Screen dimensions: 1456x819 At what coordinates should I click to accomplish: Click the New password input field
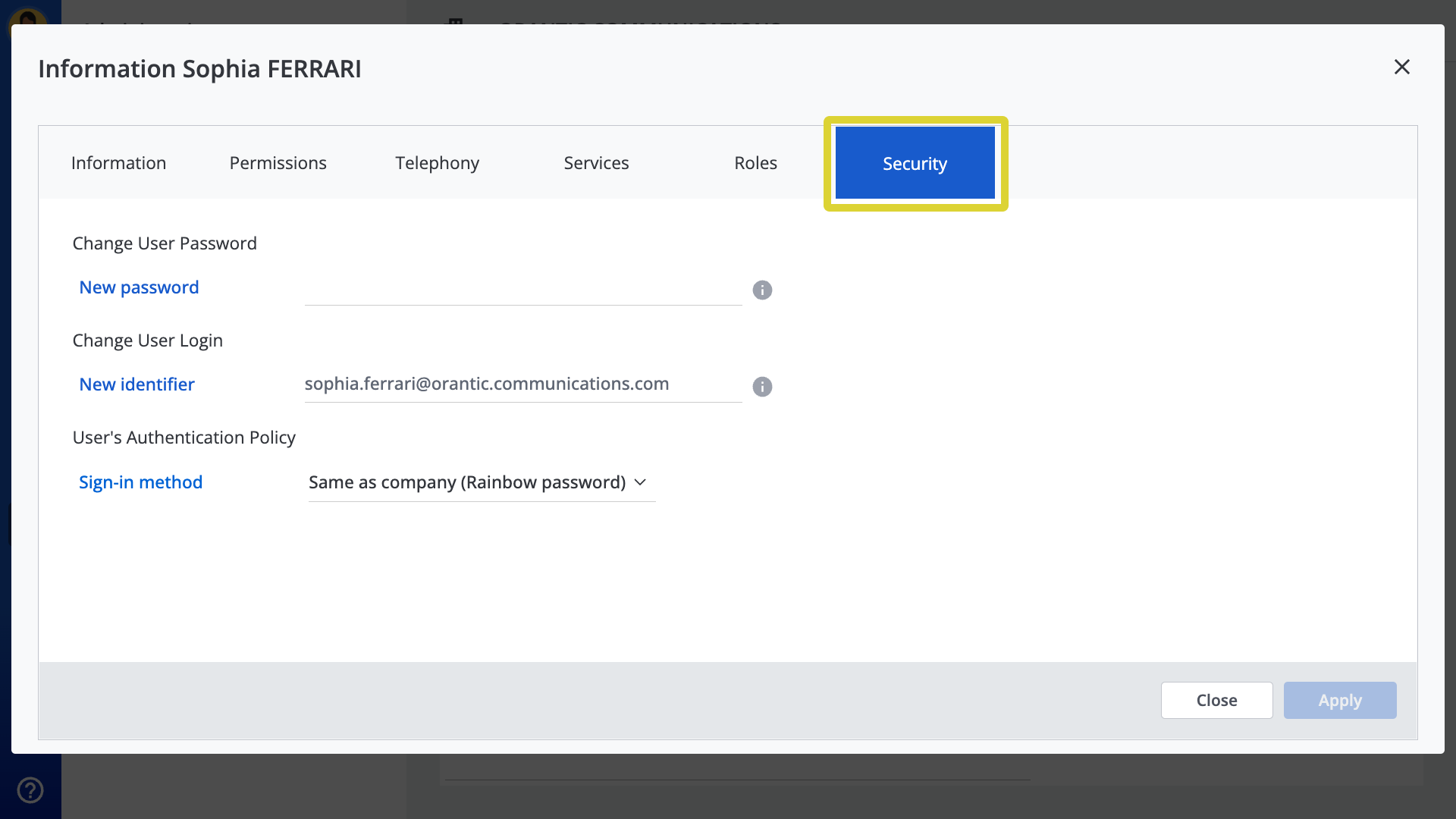pos(522,292)
